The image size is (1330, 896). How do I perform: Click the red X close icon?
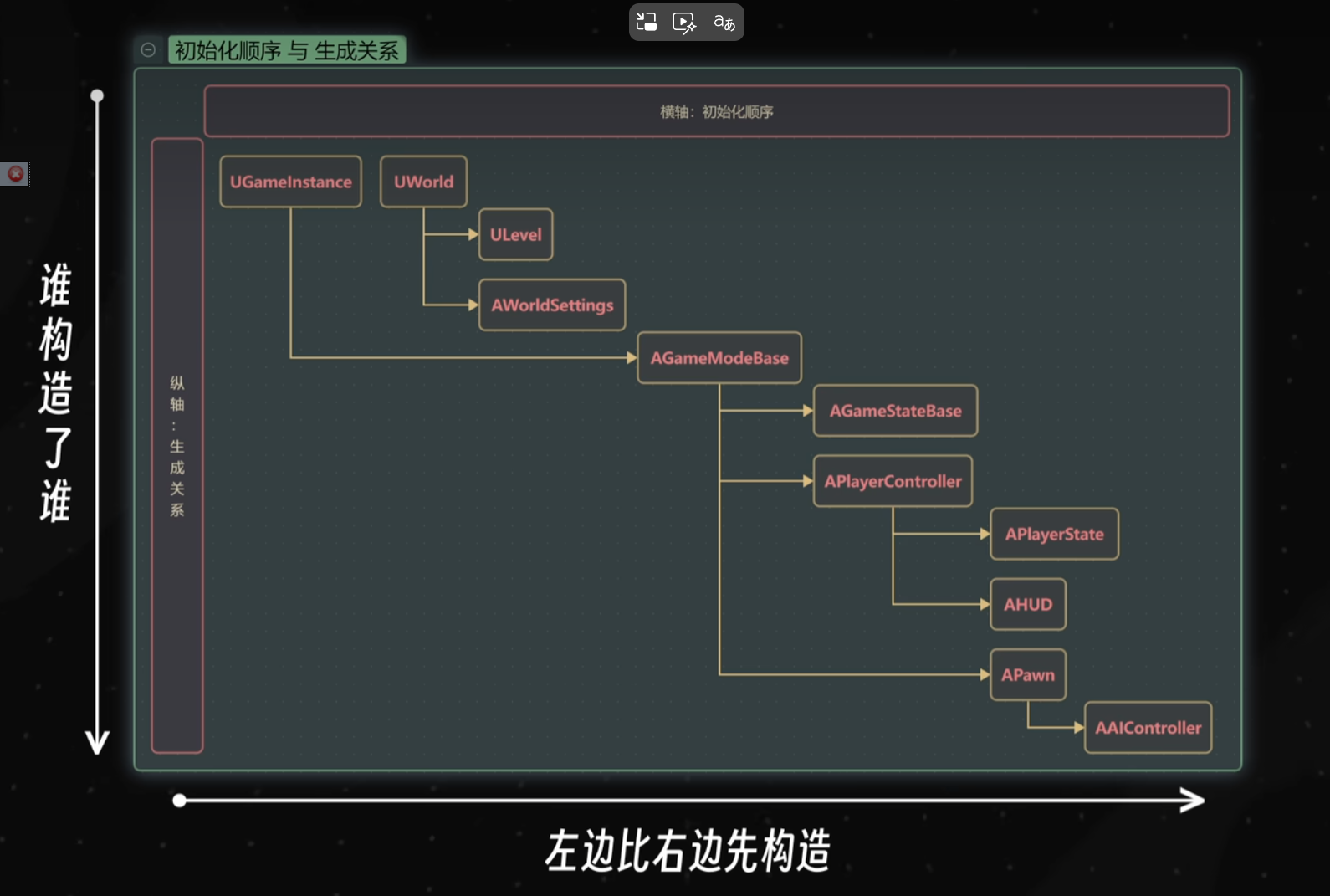pos(15,174)
